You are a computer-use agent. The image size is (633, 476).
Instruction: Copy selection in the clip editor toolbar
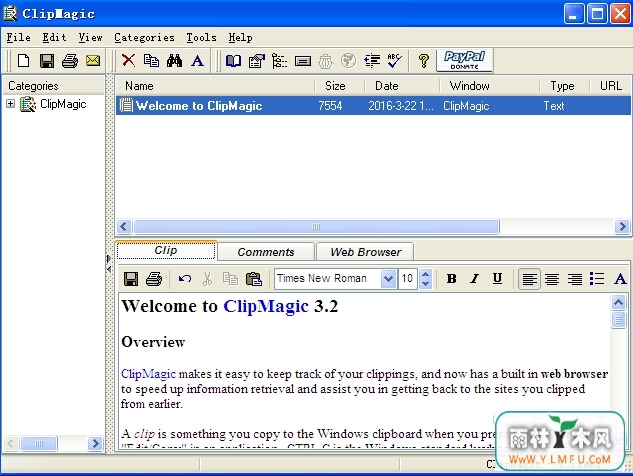tap(231, 279)
